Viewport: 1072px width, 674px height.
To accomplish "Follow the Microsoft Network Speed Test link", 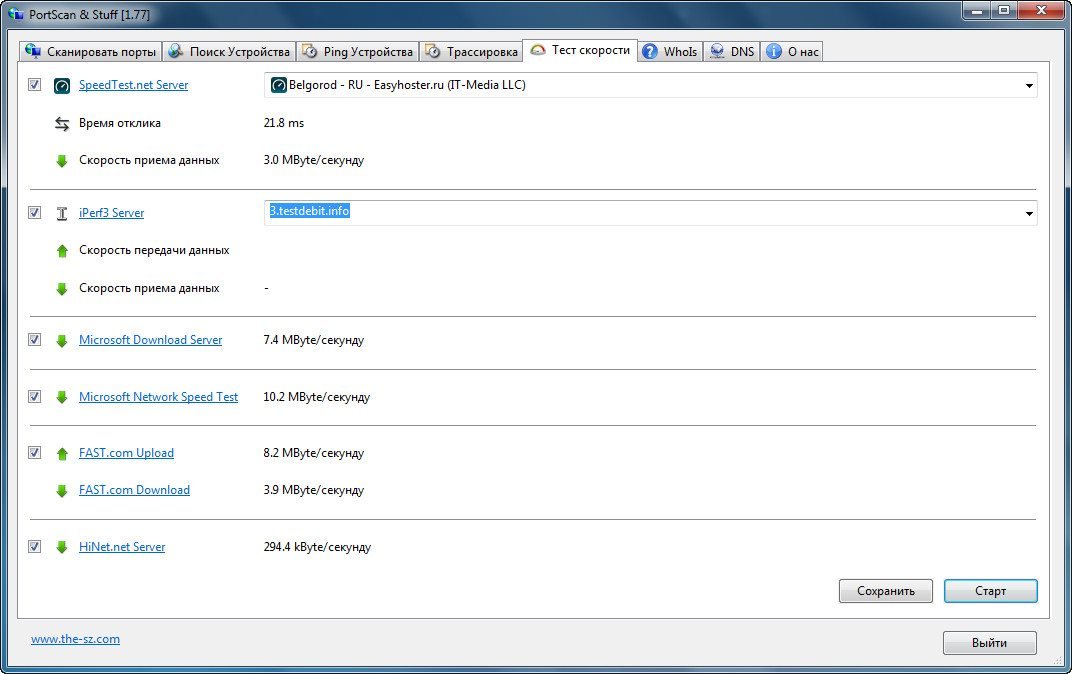I will (159, 396).
